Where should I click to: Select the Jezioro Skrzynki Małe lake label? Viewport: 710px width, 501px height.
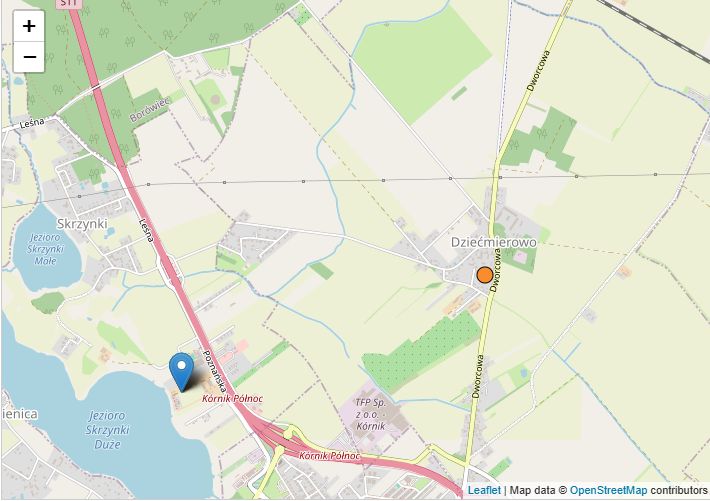pos(45,249)
